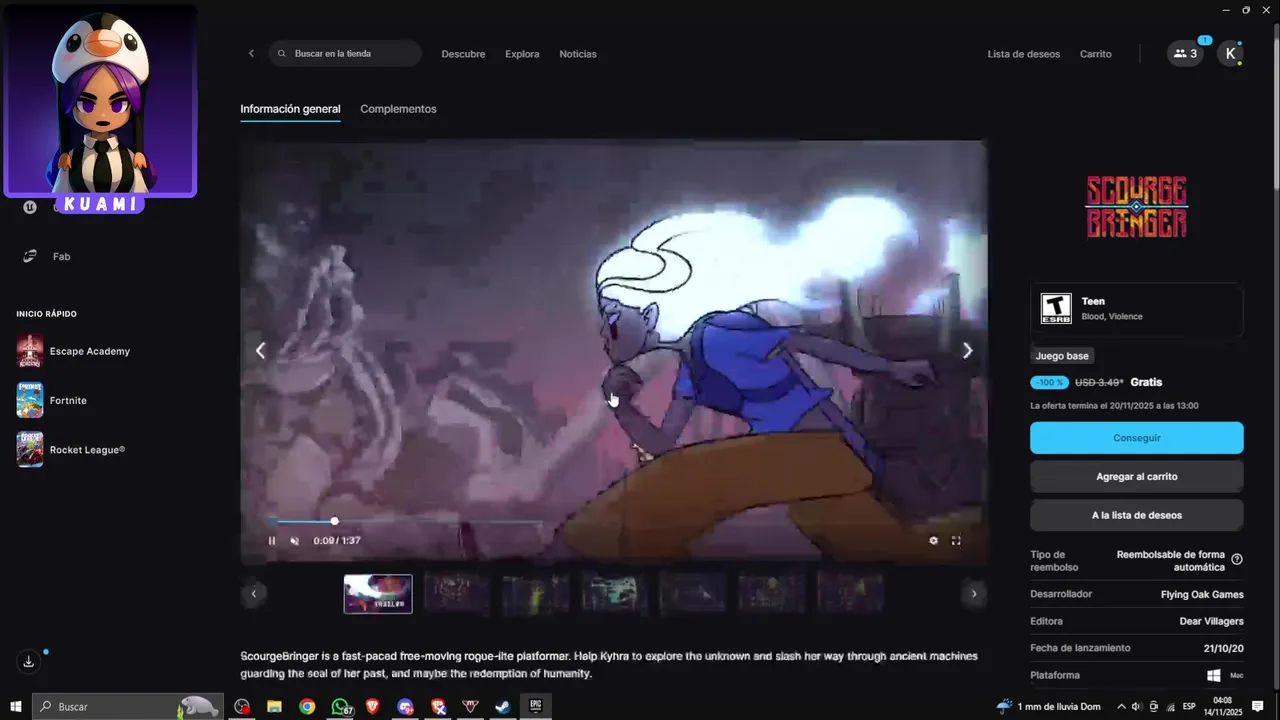Click A la lista de deseos
The image size is (1280, 720).
1137,515
